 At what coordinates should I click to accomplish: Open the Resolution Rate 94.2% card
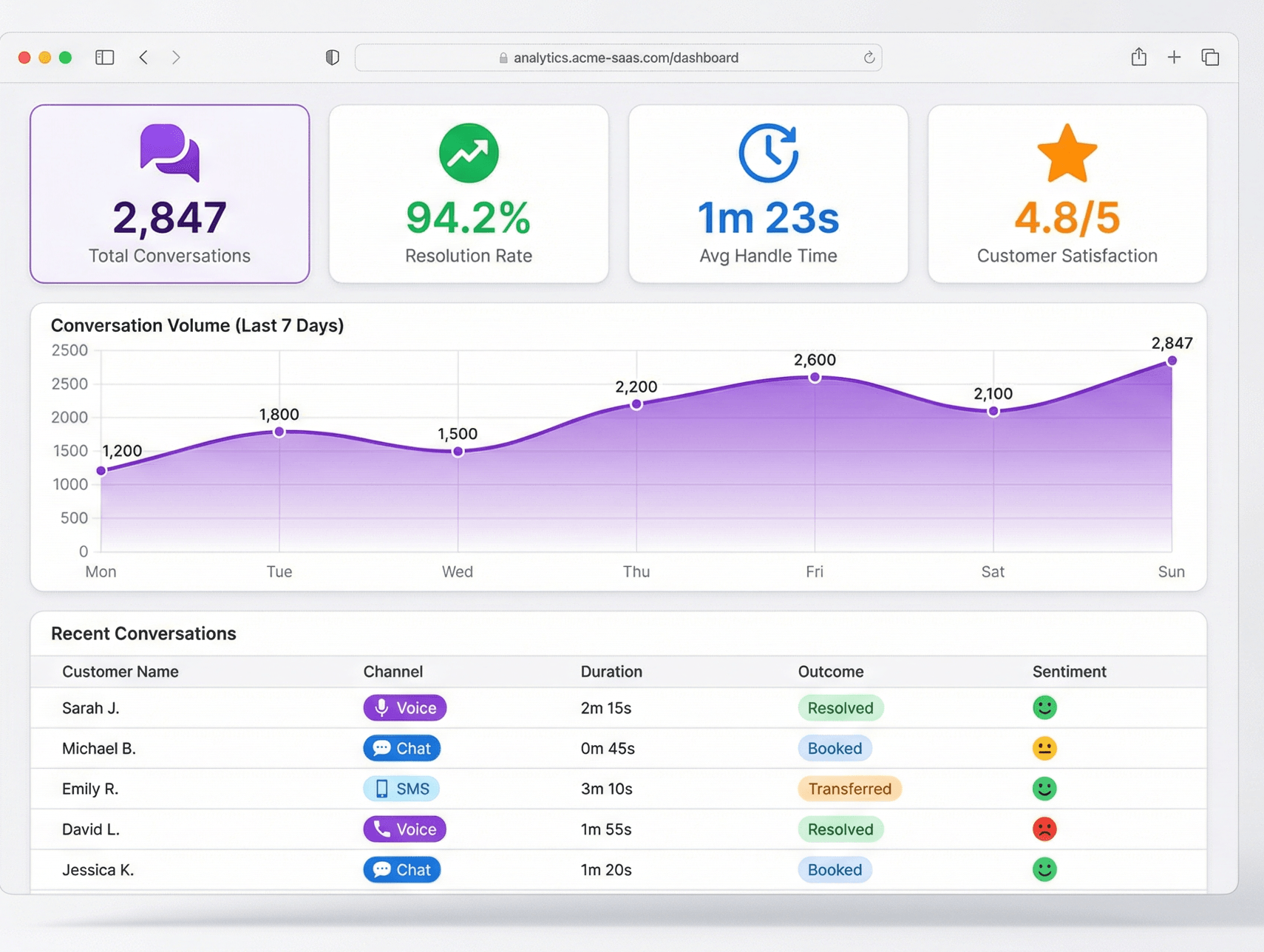click(x=469, y=194)
